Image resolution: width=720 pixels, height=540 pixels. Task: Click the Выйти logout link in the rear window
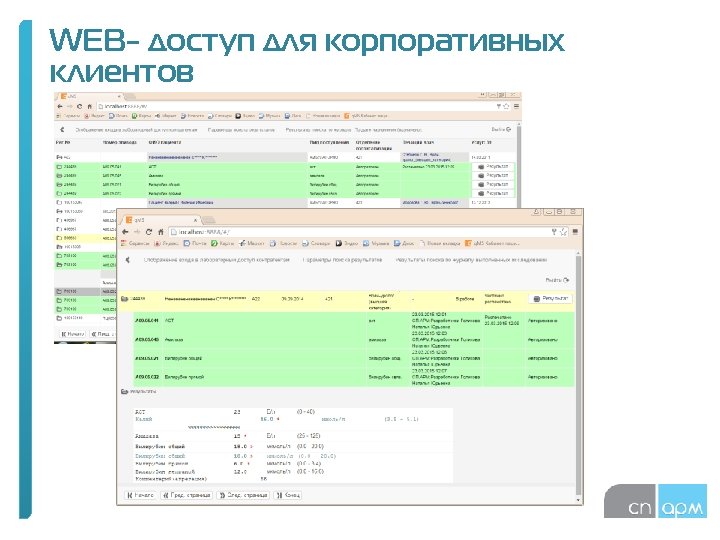pos(501,130)
